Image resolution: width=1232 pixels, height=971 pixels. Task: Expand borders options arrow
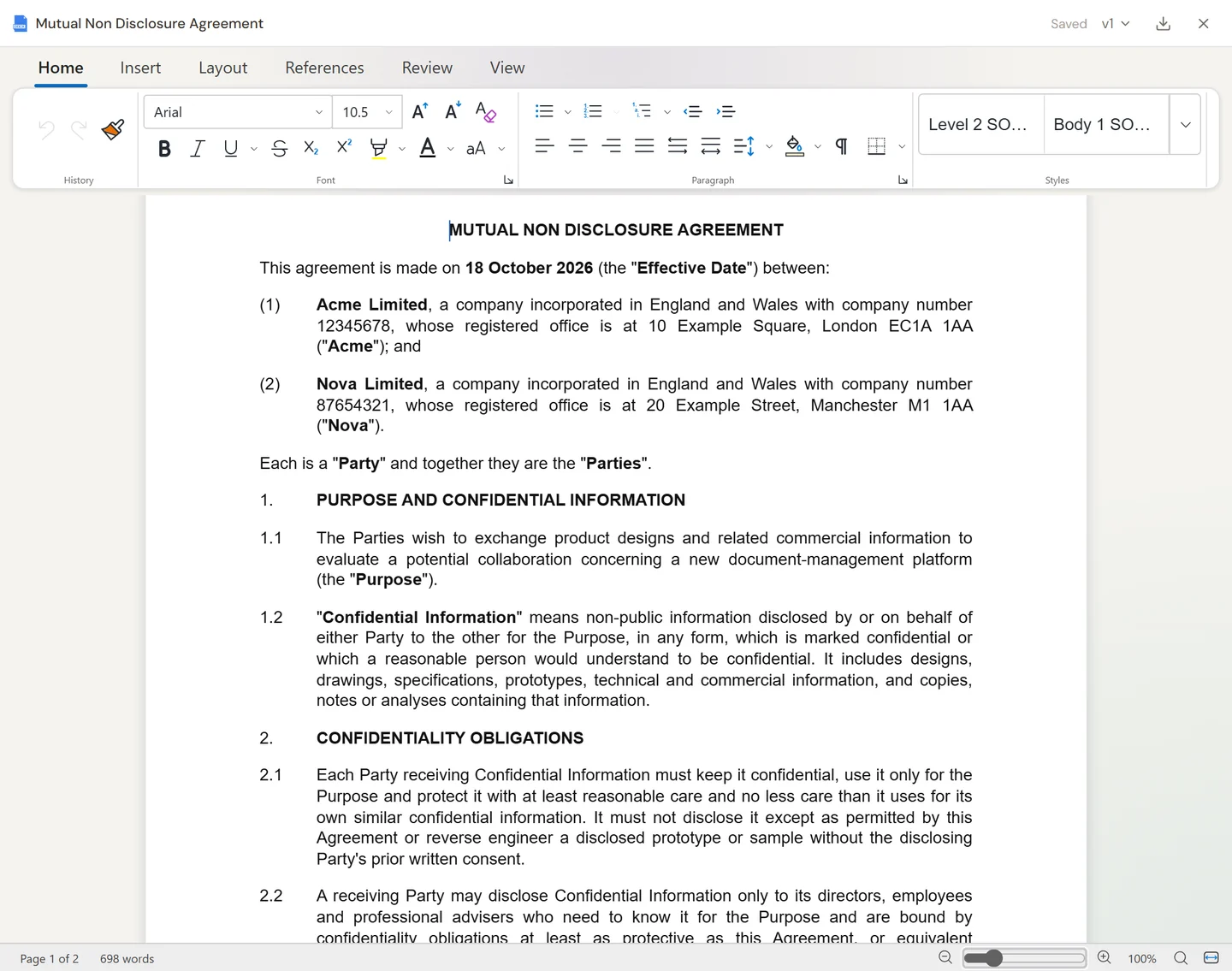pyautogui.click(x=902, y=146)
